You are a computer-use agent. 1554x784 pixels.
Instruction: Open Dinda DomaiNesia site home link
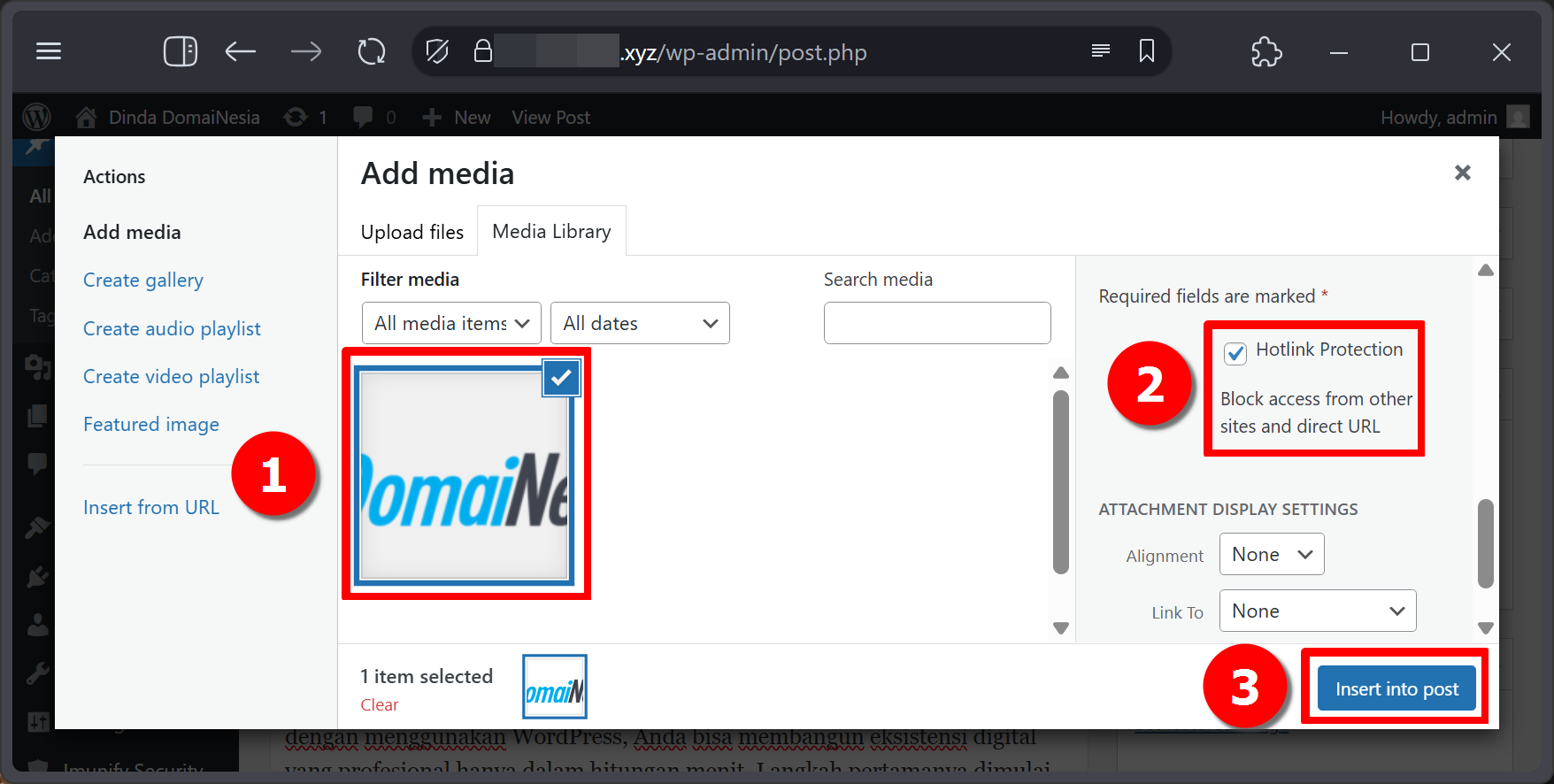168,117
